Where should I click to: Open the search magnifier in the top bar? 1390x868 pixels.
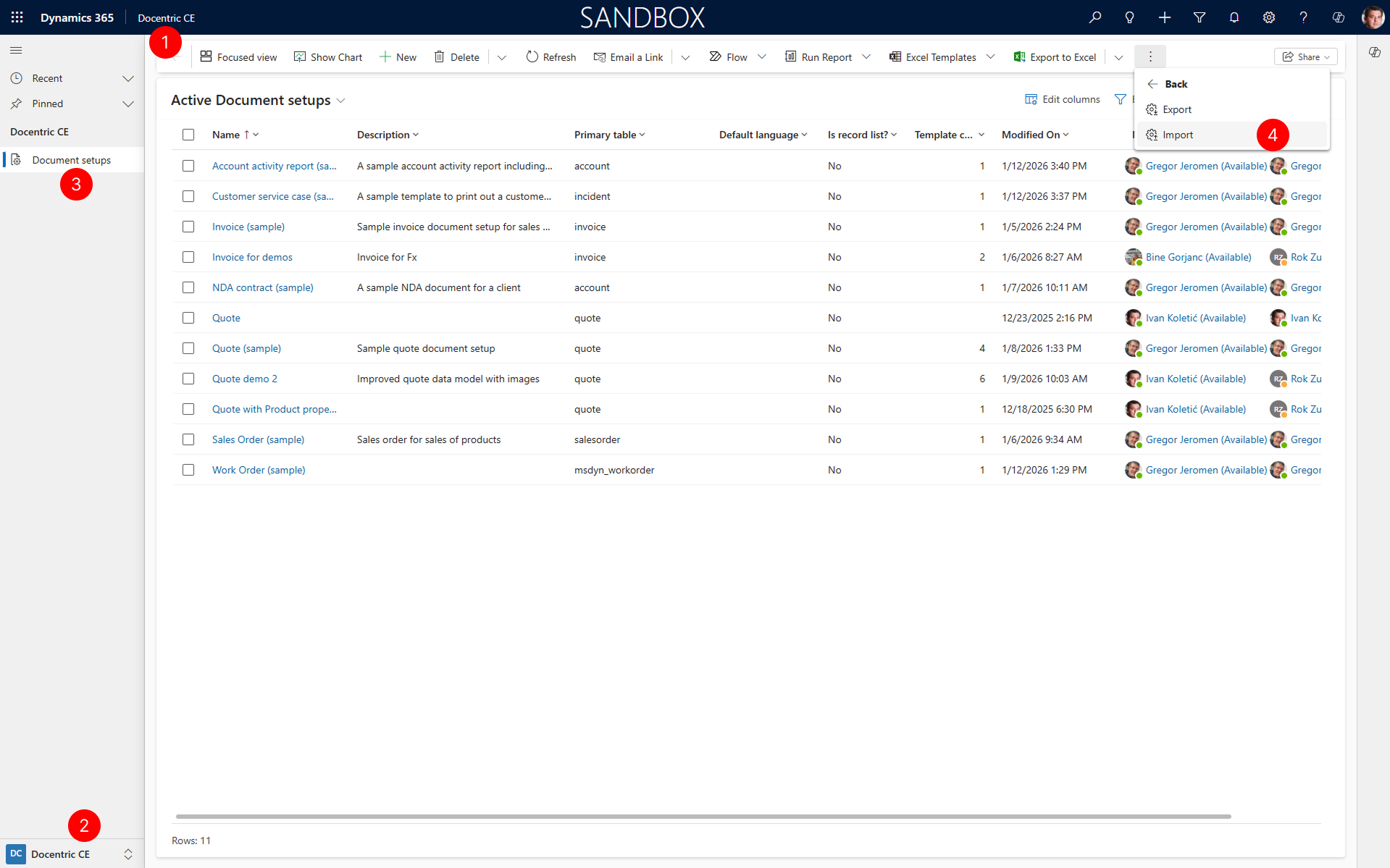coord(1095,17)
